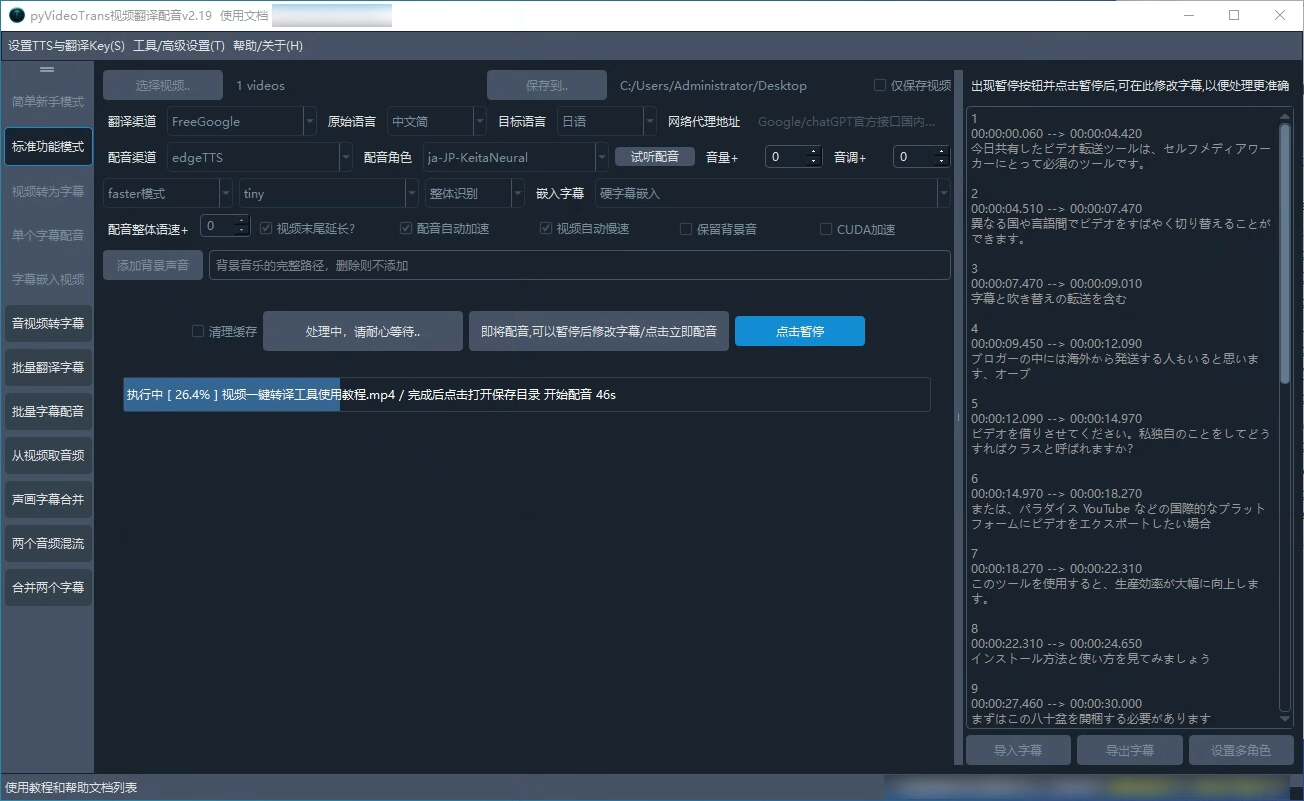Increase 配音整体语速 with the up arrow
Screen dimensions: 1304x801
[241, 223]
